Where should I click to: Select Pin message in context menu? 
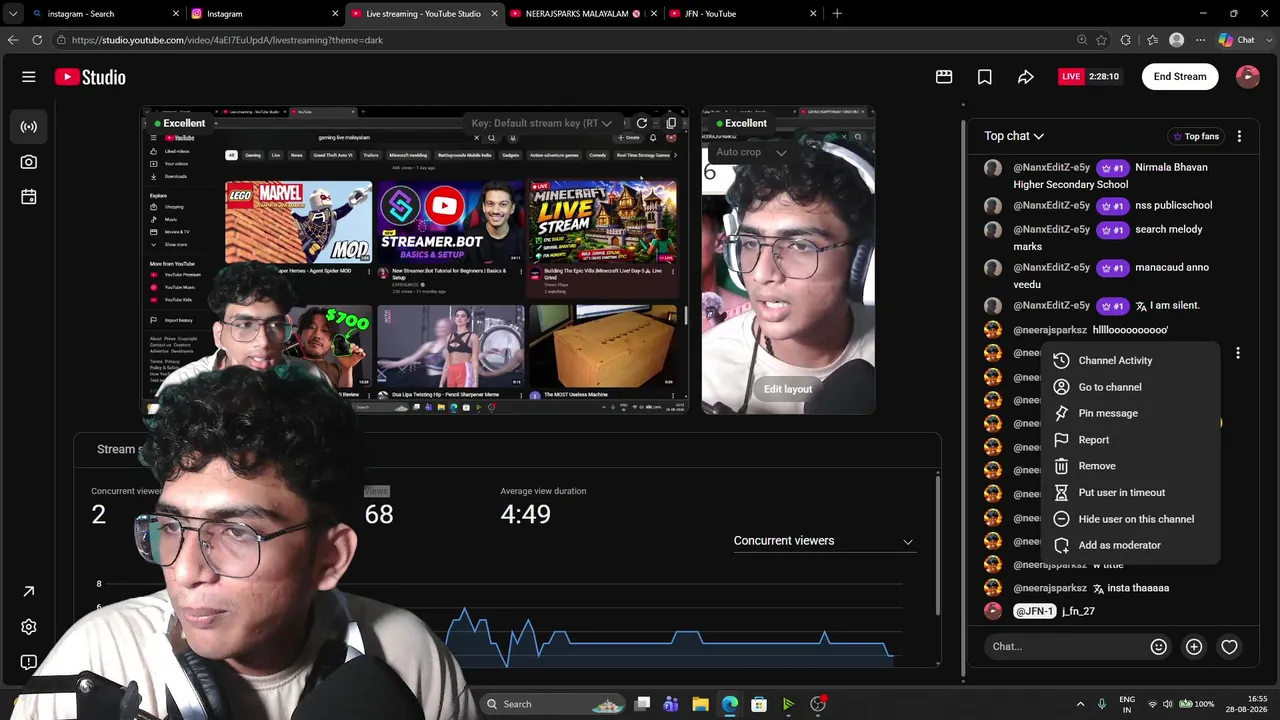1131,413
